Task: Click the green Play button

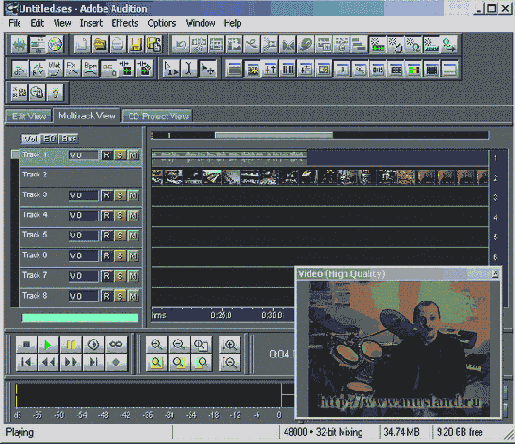Action: pos(48,344)
